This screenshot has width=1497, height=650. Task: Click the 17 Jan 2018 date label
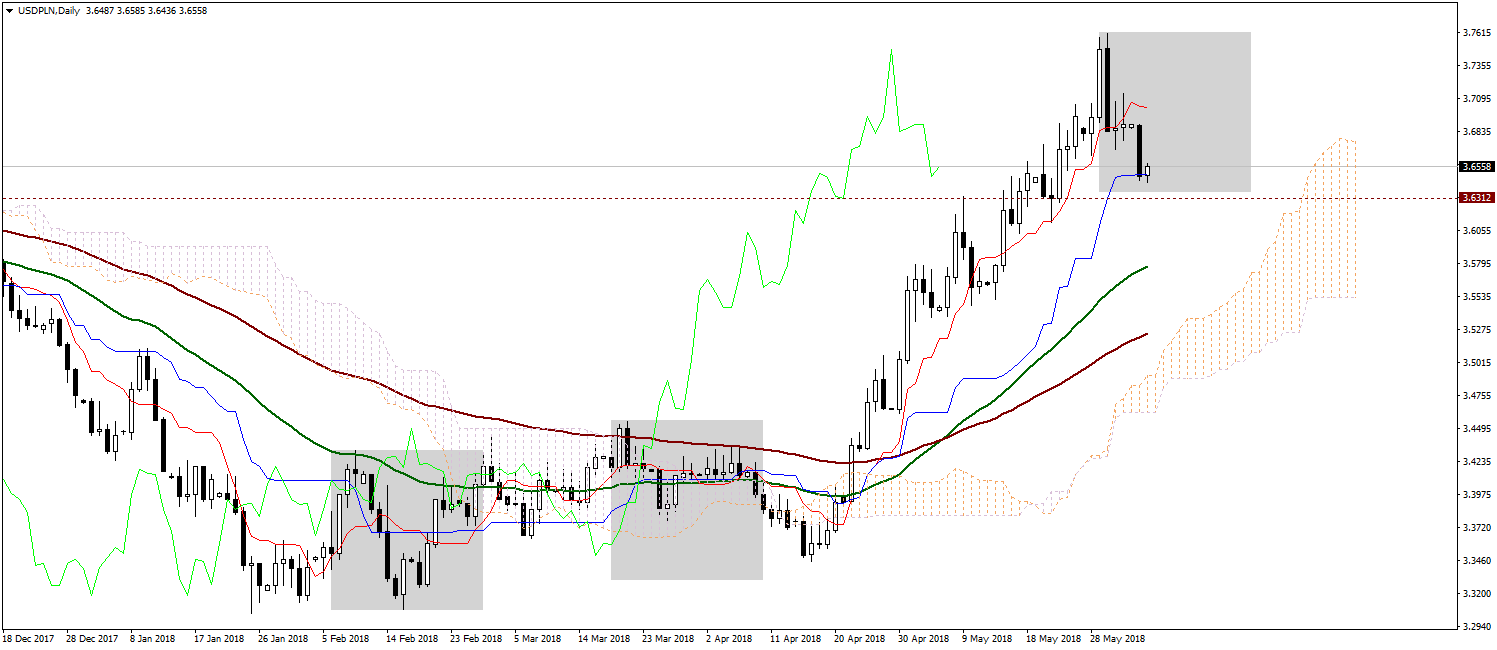tap(219, 638)
